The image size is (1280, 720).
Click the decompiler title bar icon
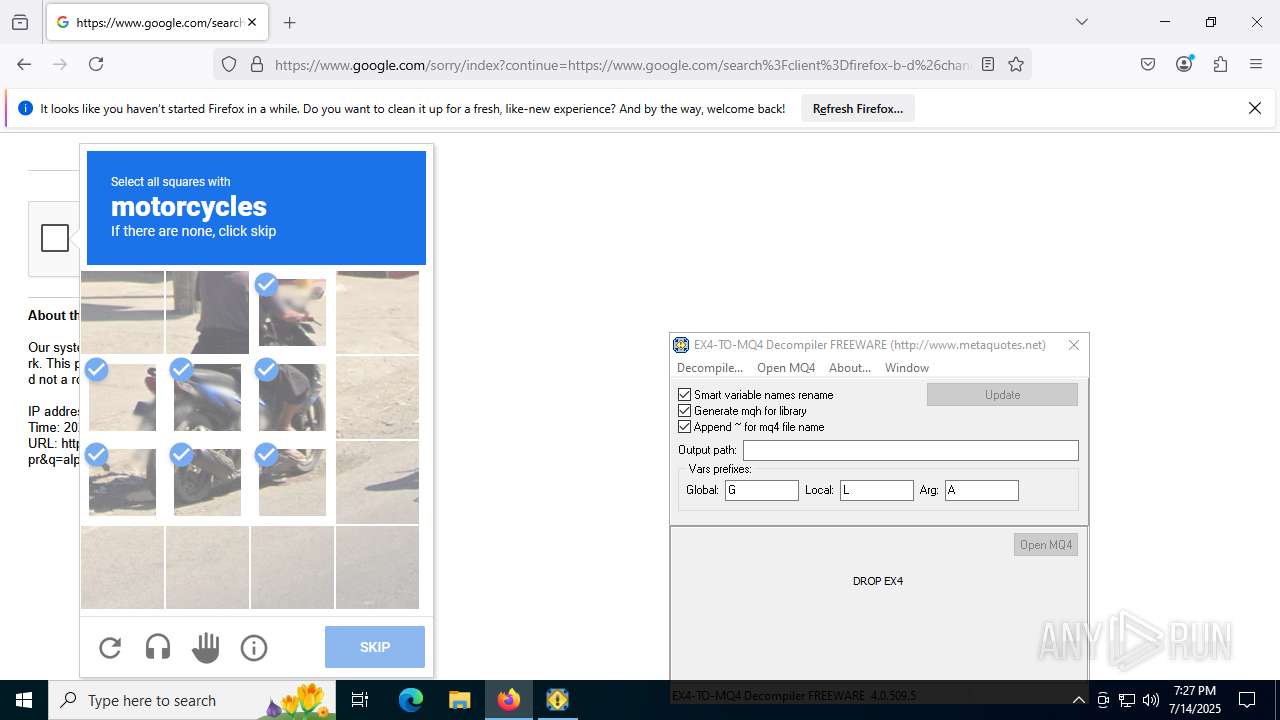681,345
